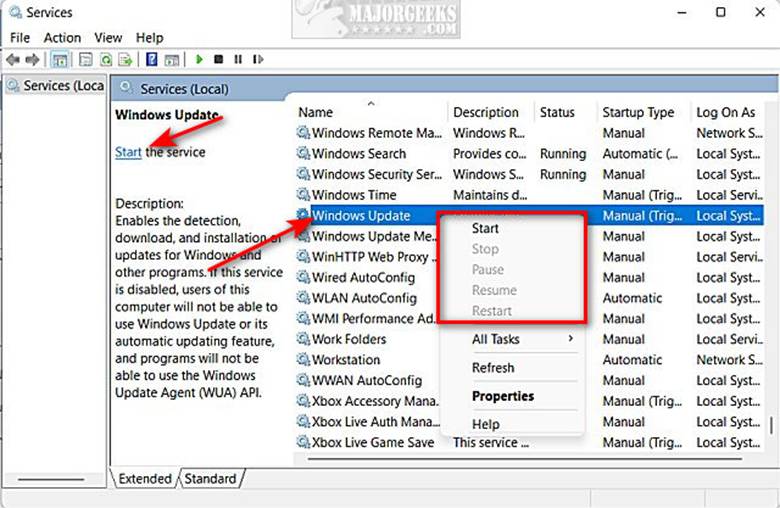This screenshot has height=508, width=780.
Task: Sort by the Startup Type column header
Action: (643, 112)
